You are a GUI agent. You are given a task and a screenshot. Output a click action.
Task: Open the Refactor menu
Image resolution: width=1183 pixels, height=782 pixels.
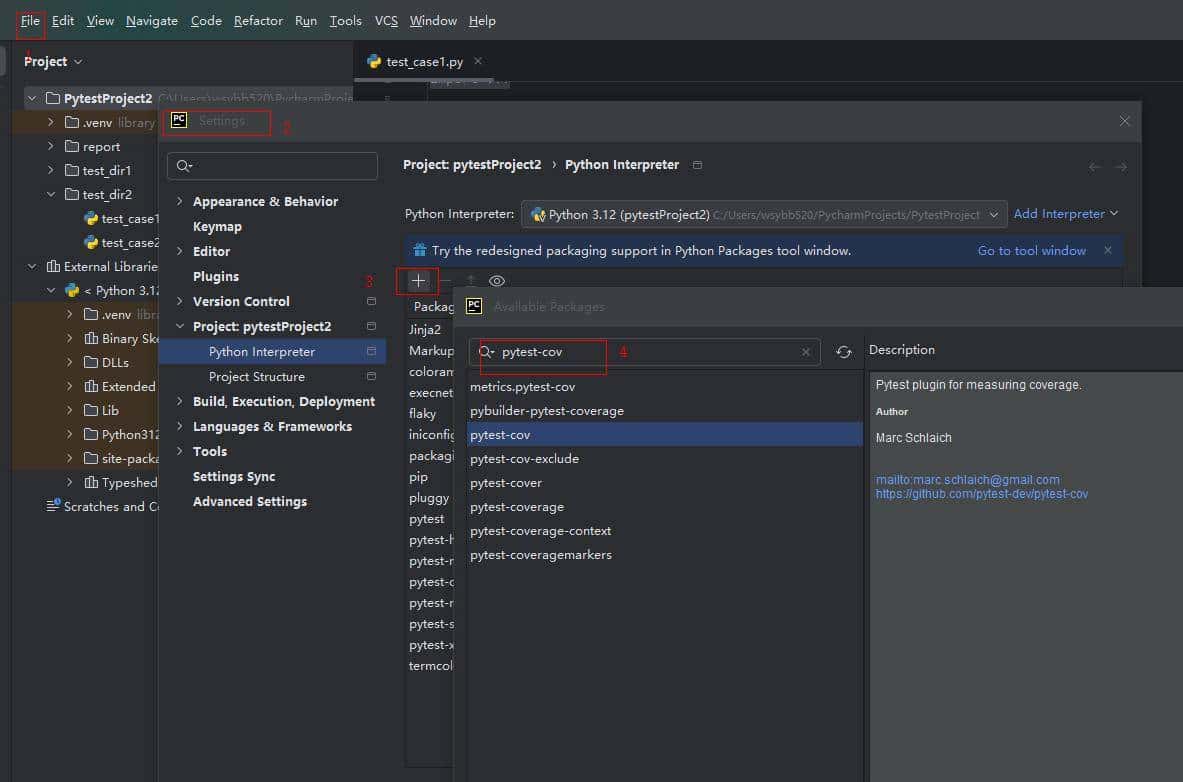point(258,20)
